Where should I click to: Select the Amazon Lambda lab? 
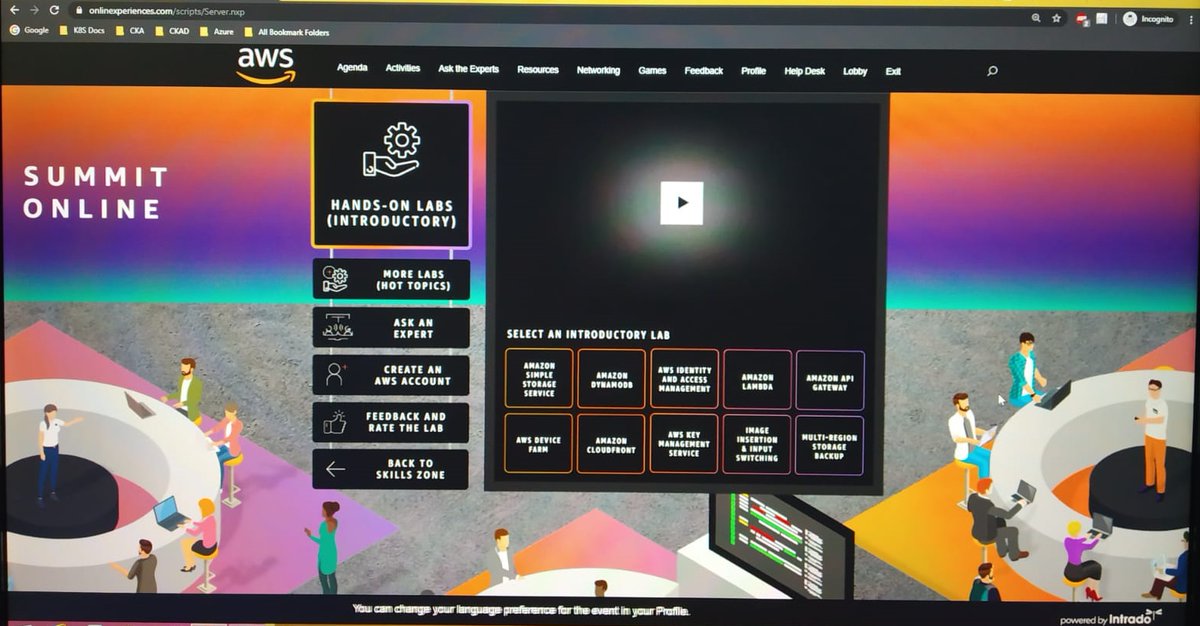(757, 380)
